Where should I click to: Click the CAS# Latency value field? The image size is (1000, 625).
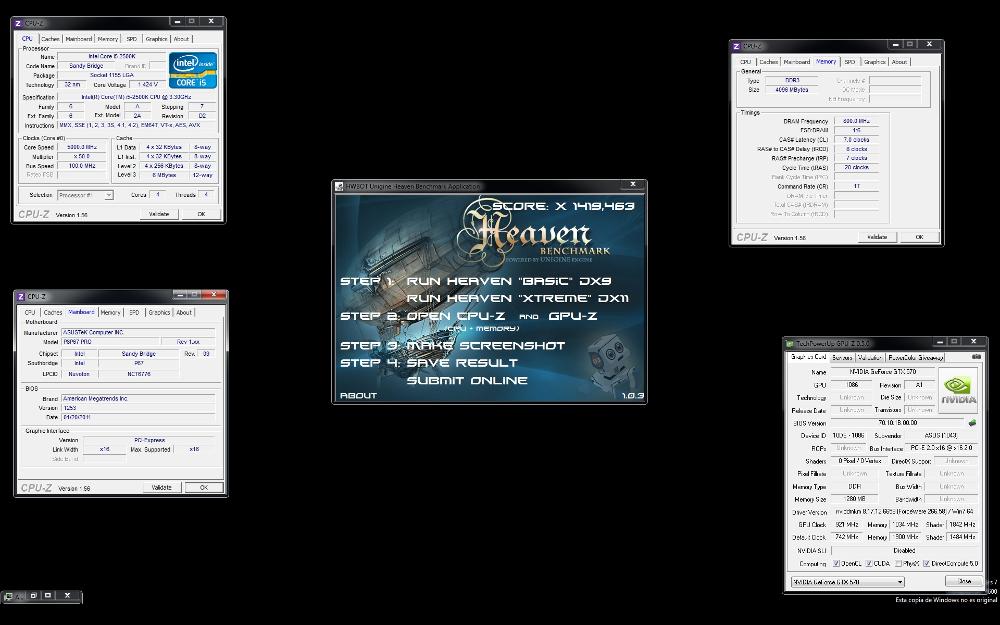click(857, 140)
